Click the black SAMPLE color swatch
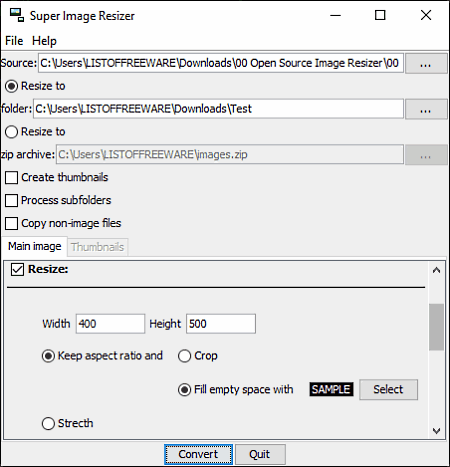450x467 pixels. pyautogui.click(x=331, y=389)
